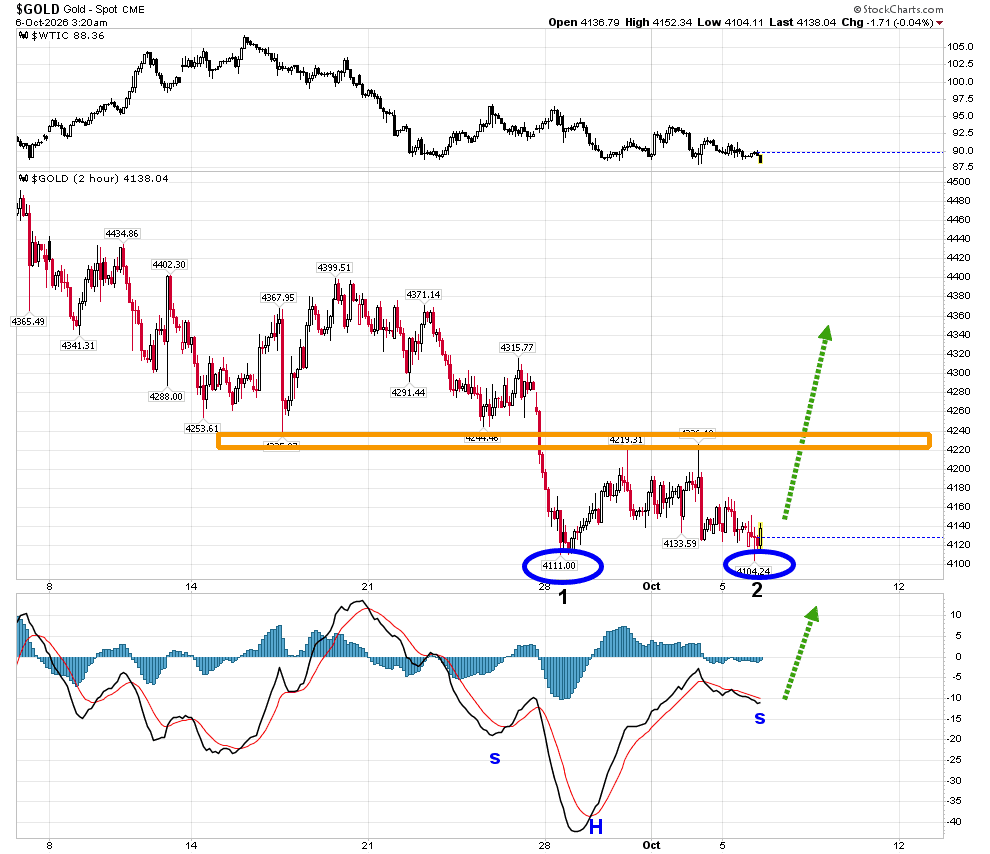Click the Last 4138.04 value in the header
990x854 pixels.
pos(802,22)
